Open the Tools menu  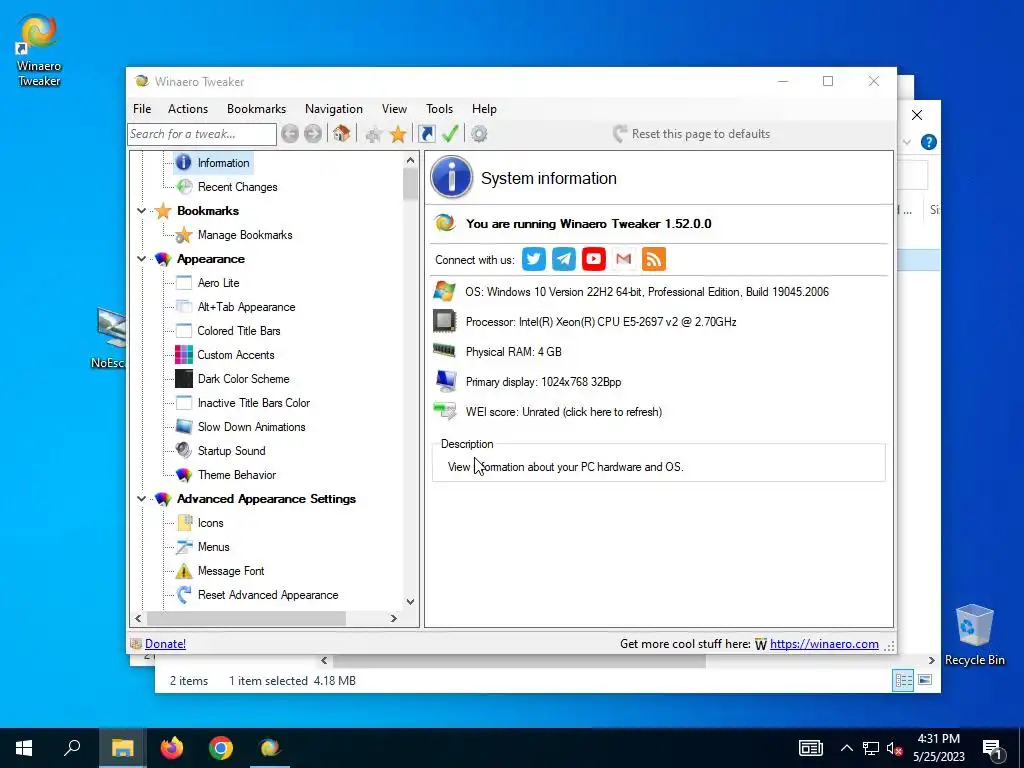coord(439,109)
